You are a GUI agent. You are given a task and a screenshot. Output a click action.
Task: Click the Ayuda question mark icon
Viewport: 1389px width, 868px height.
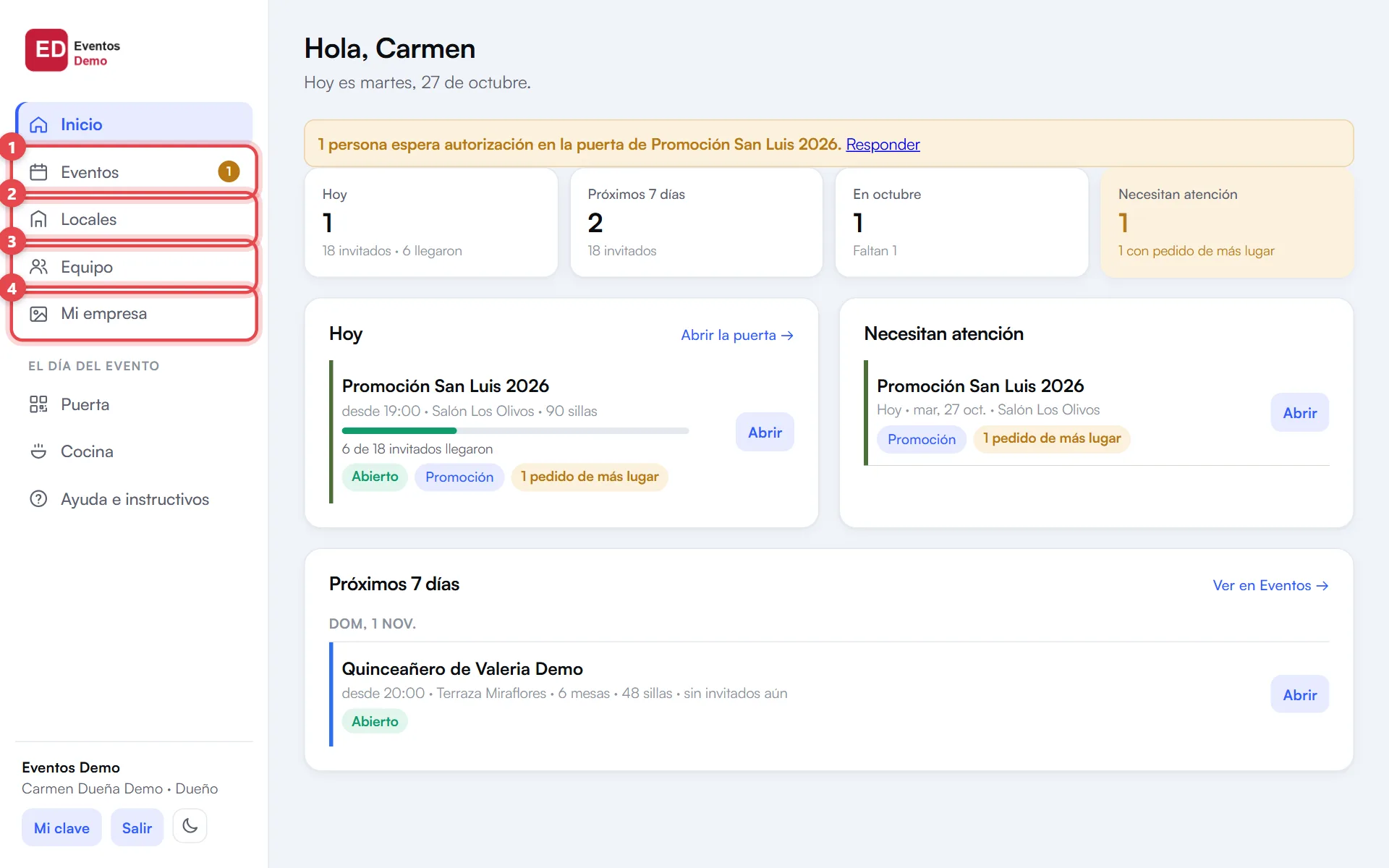tap(38, 499)
